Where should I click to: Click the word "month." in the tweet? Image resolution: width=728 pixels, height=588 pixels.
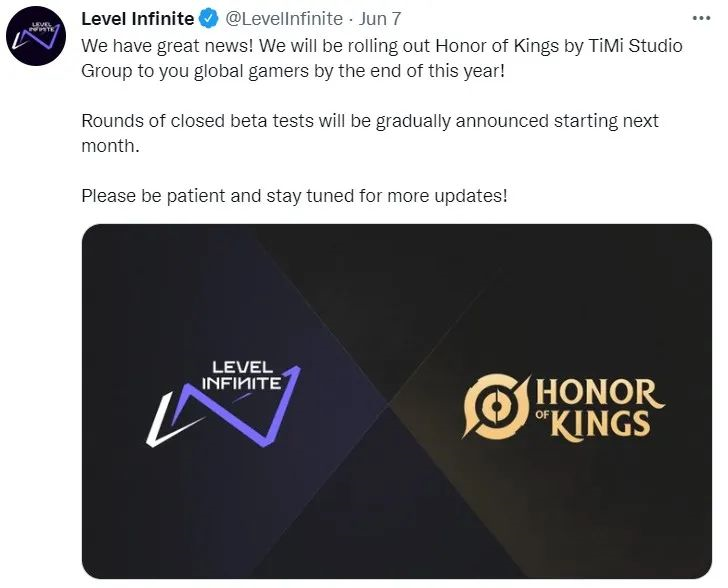click(110, 144)
